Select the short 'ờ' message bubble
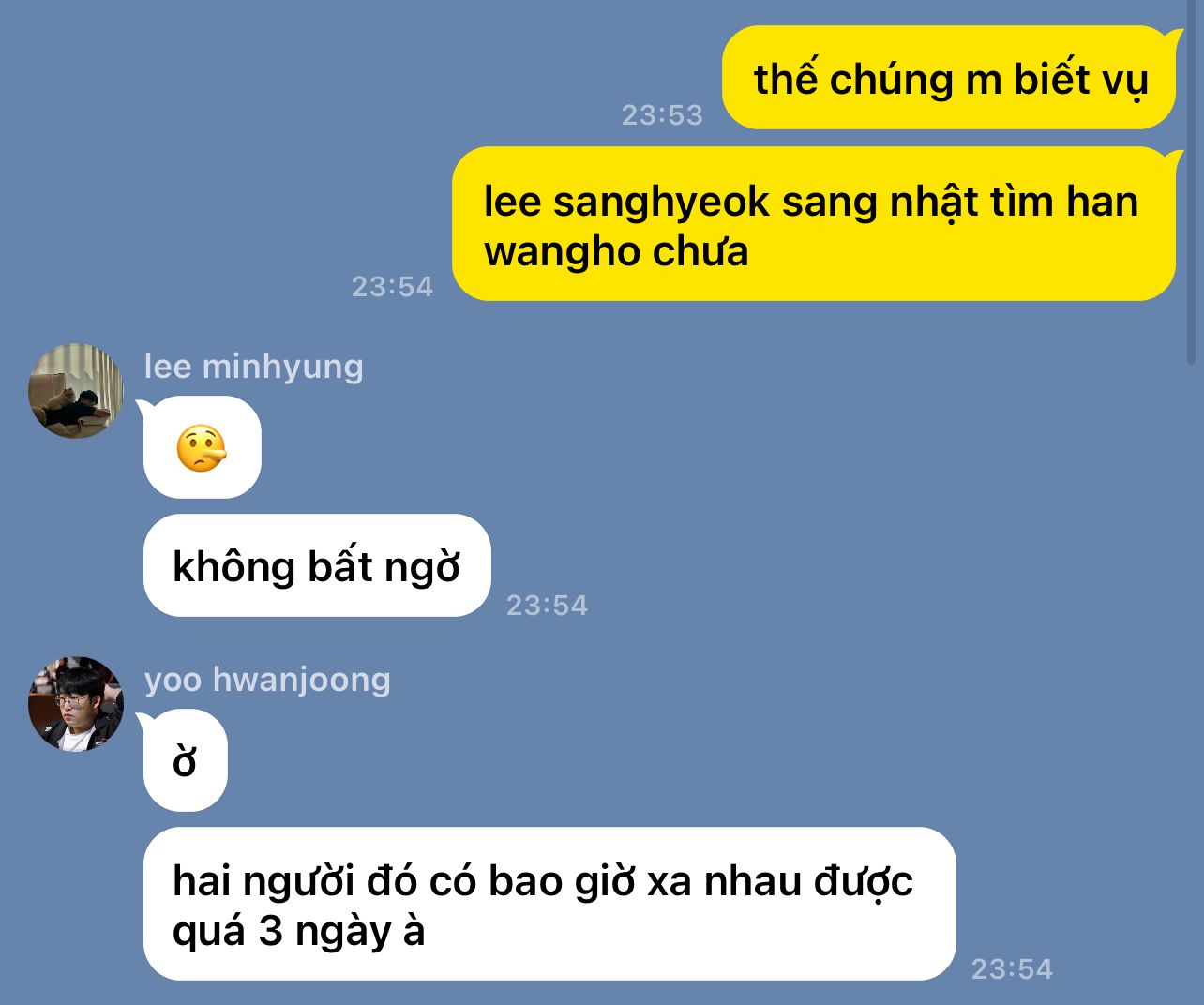This screenshot has height=1005, width=1204. [186, 760]
